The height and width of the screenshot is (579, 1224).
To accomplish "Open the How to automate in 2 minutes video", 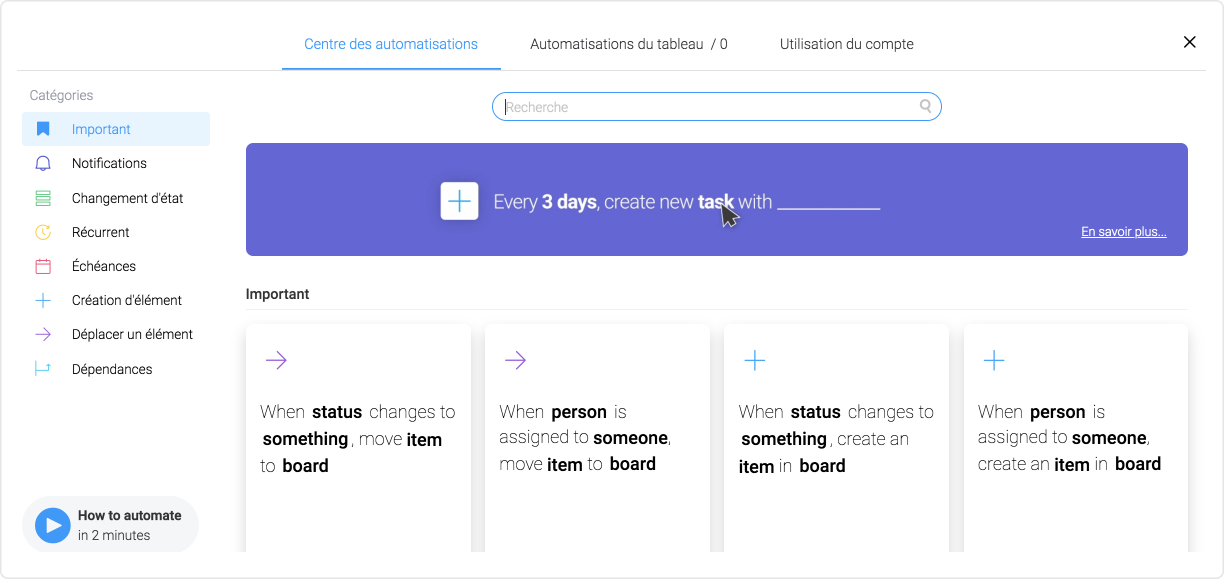I will [110, 525].
